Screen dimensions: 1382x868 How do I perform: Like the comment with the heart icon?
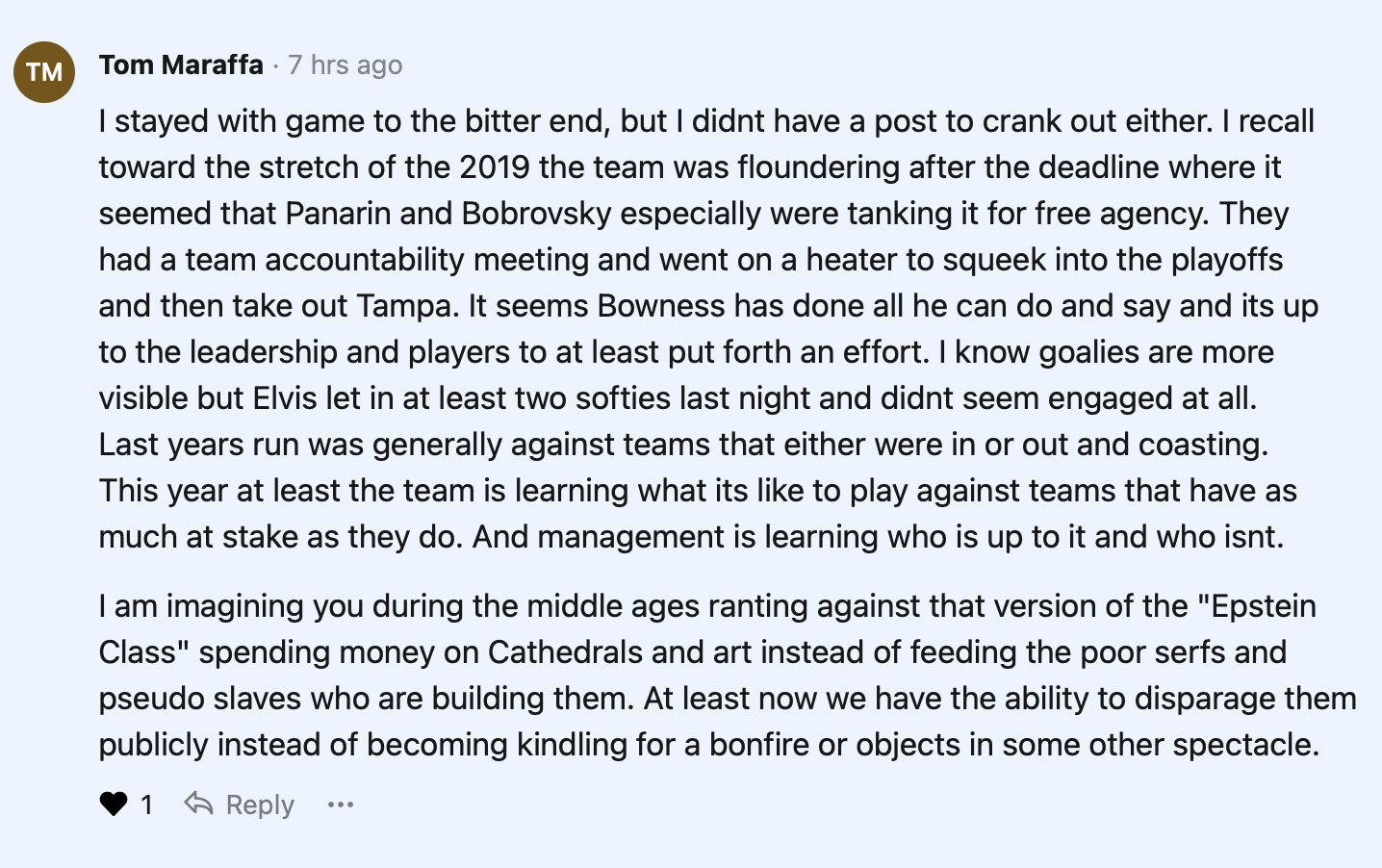(x=114, y=804)
